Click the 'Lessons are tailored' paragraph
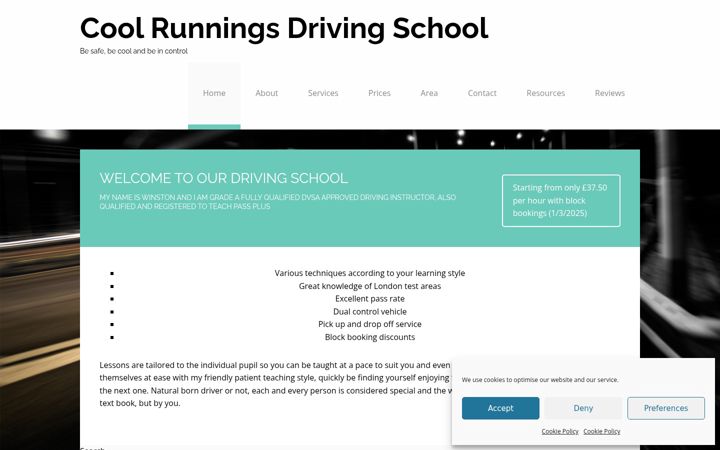 click(x=275, y=384)
